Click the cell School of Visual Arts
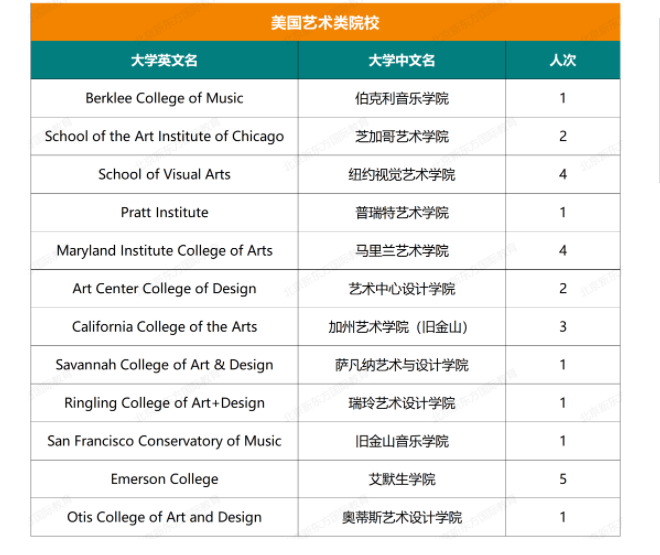The width and height of the screenshot is (660, 555). pyautogui.click(x=164, y=174)
